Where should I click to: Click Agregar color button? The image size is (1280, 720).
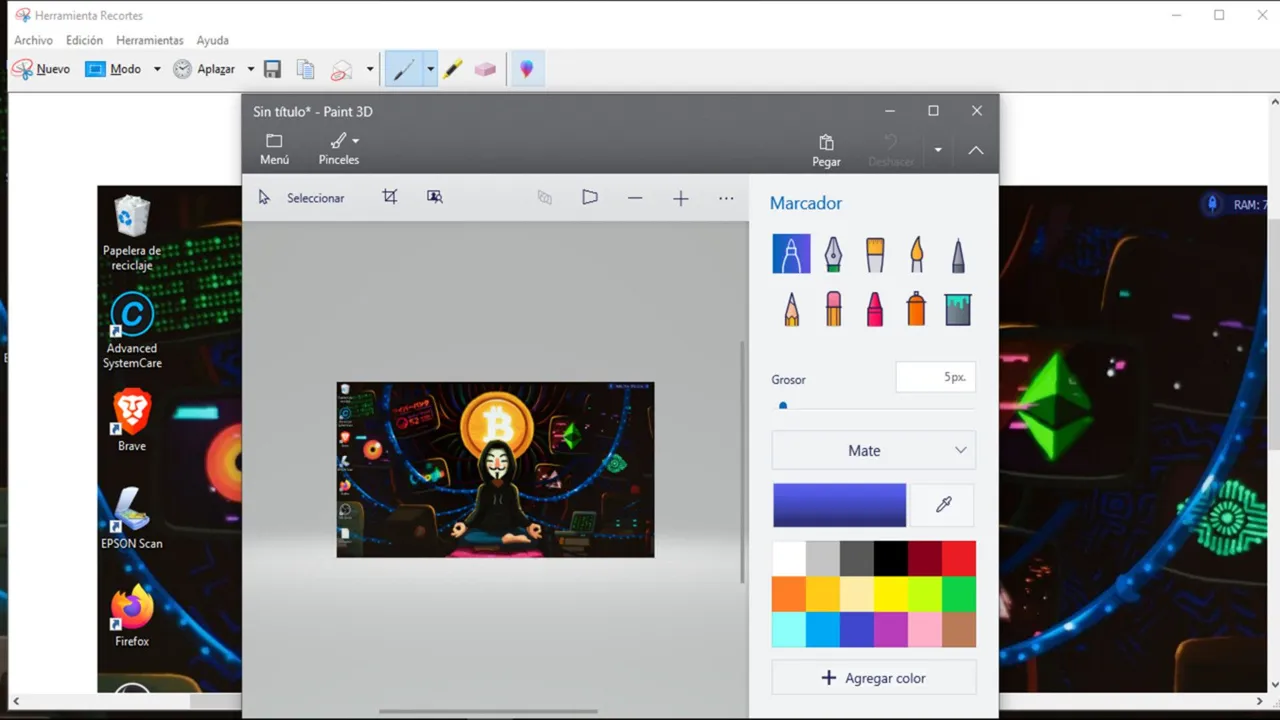(874, 678)
